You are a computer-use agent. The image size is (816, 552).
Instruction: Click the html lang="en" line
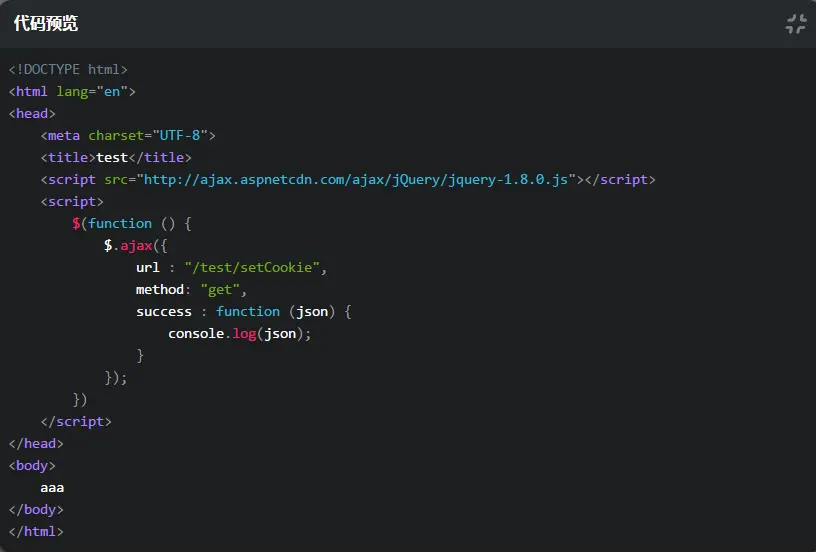click(72, 92)
